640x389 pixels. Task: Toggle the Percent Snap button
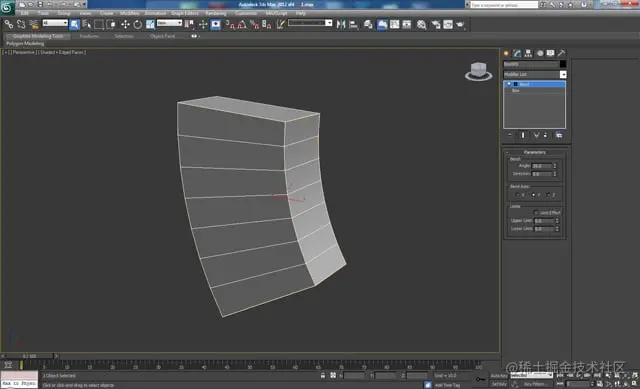[x=254, y=24]
